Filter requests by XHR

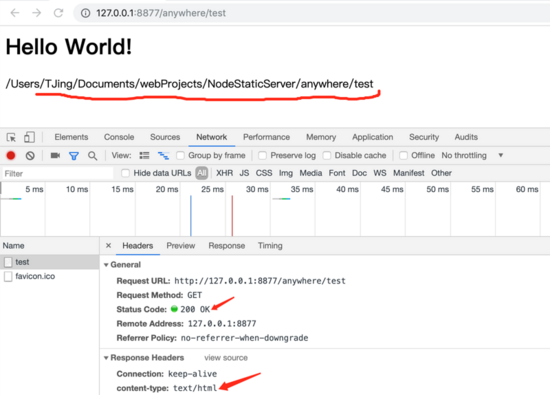(224, 173)
